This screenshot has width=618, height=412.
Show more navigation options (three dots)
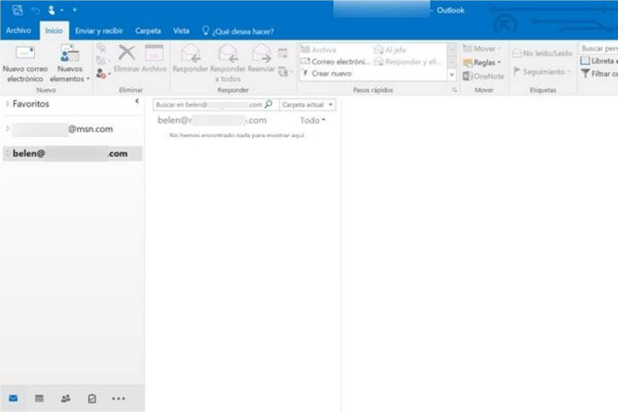(119, 398)
